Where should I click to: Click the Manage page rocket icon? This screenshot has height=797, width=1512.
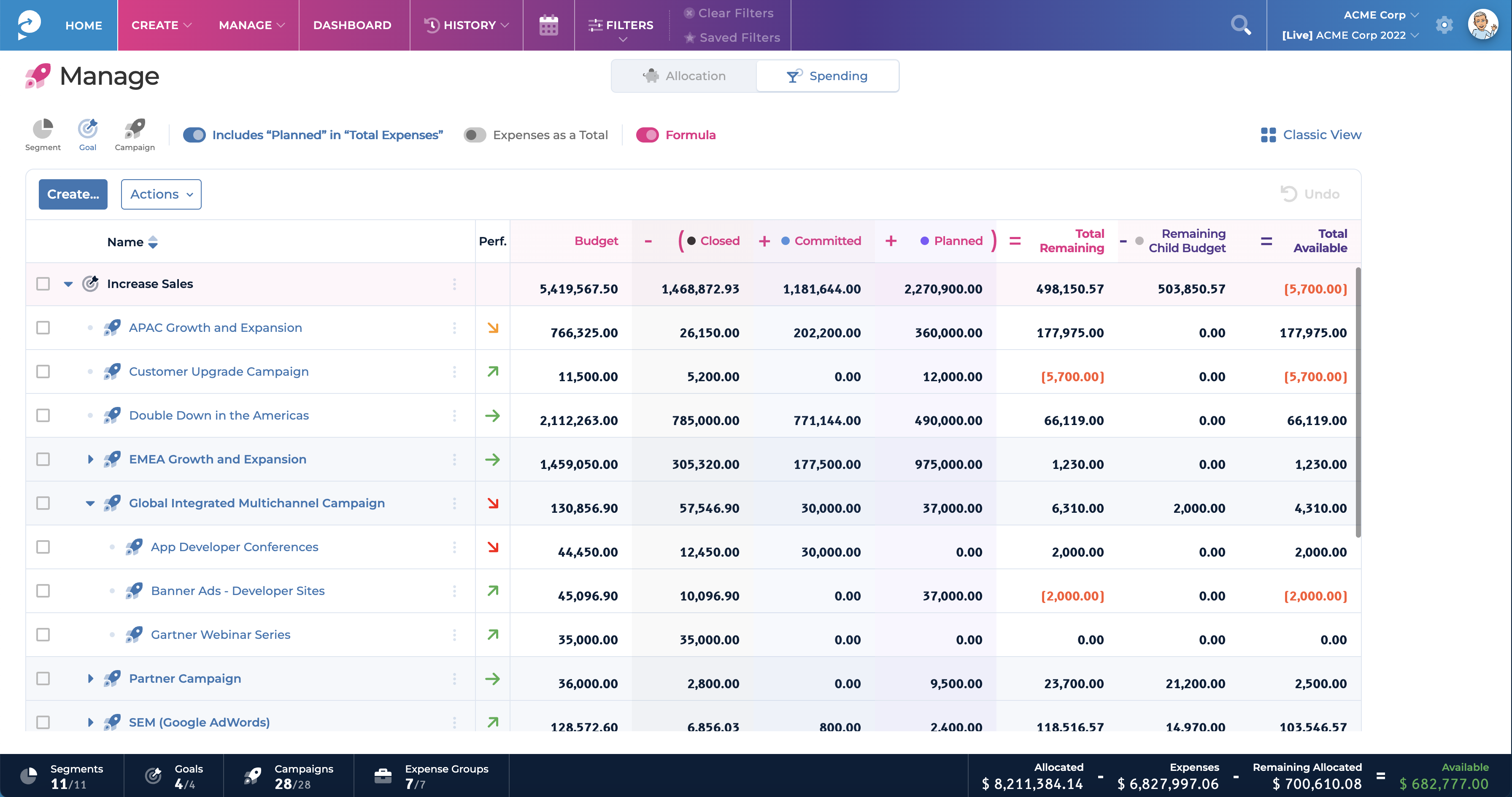click(x=38, y=76)
